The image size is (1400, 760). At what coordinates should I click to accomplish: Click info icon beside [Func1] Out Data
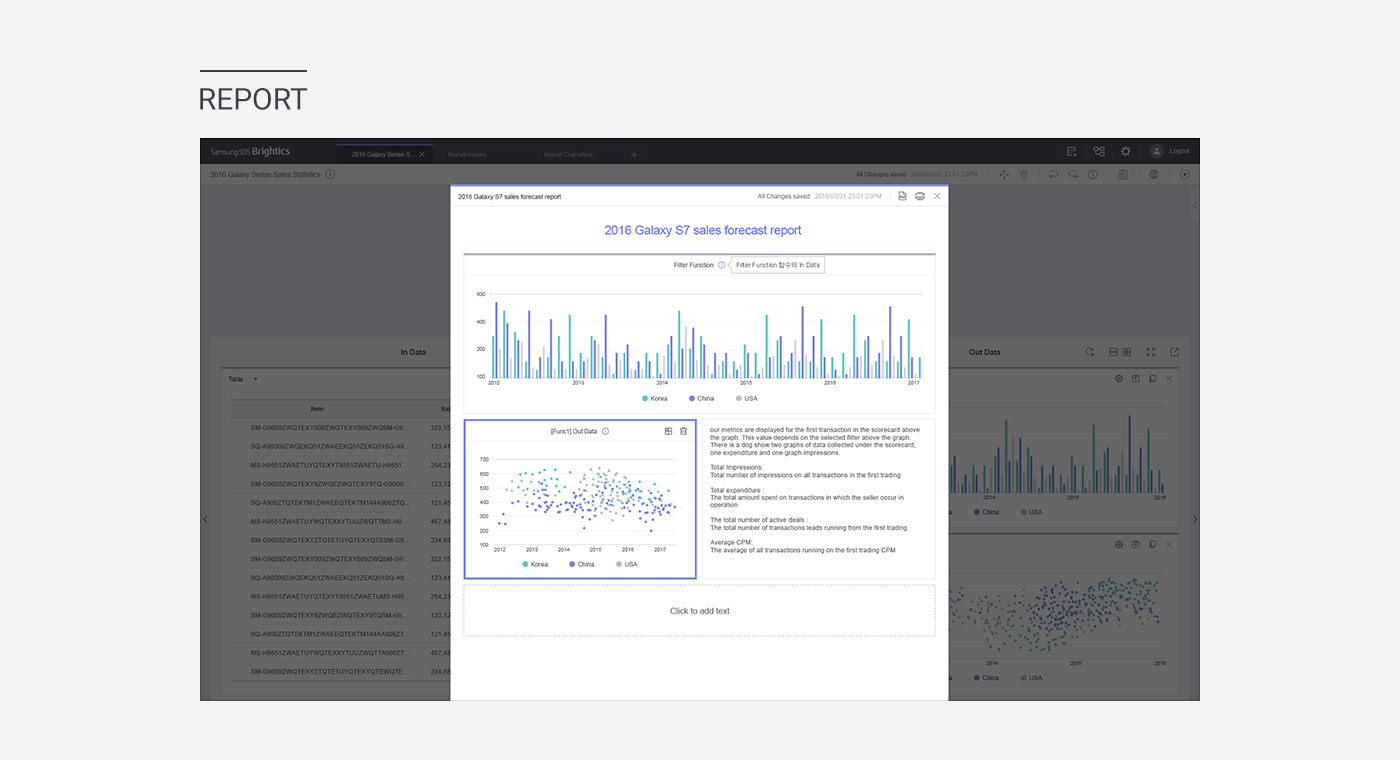click(606, 431)
